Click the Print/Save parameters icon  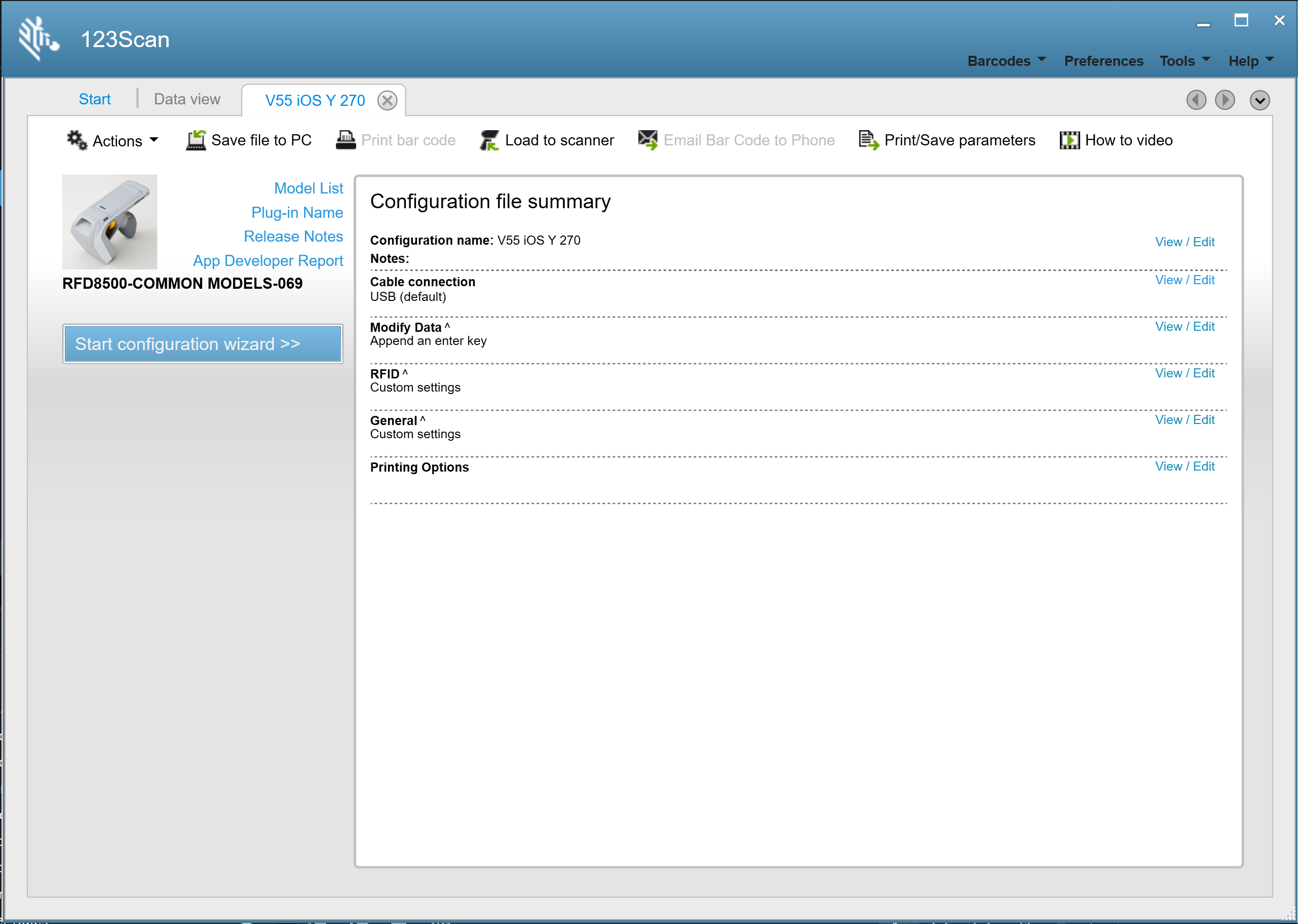(x=868, y=140)
